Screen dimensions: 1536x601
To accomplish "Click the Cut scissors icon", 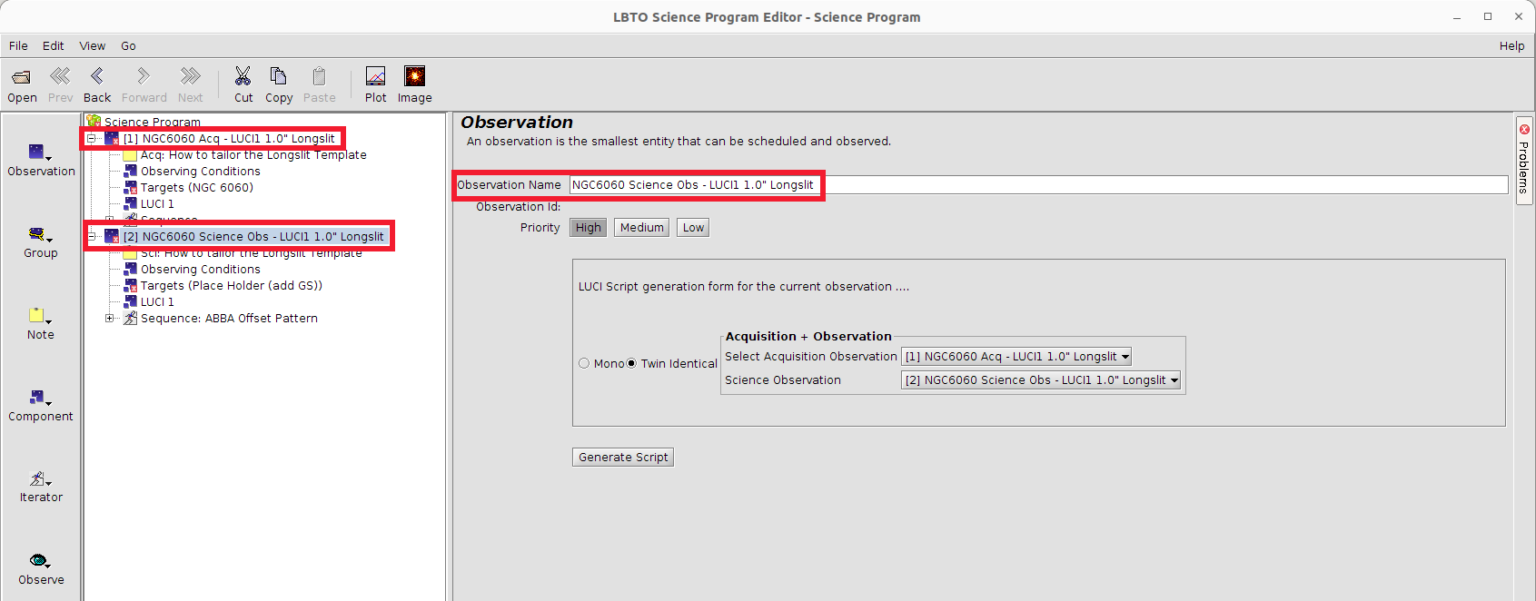I will coord(243,78).
